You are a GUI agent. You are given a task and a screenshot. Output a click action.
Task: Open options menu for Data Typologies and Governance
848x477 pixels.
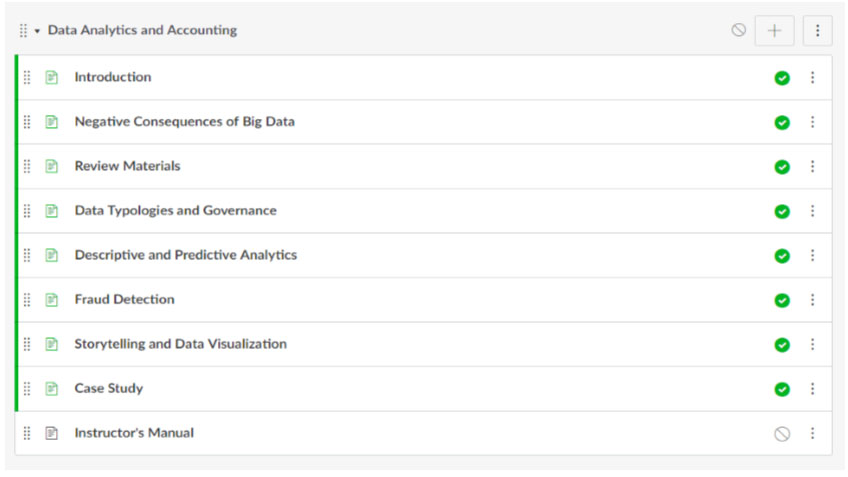(812, 211)
